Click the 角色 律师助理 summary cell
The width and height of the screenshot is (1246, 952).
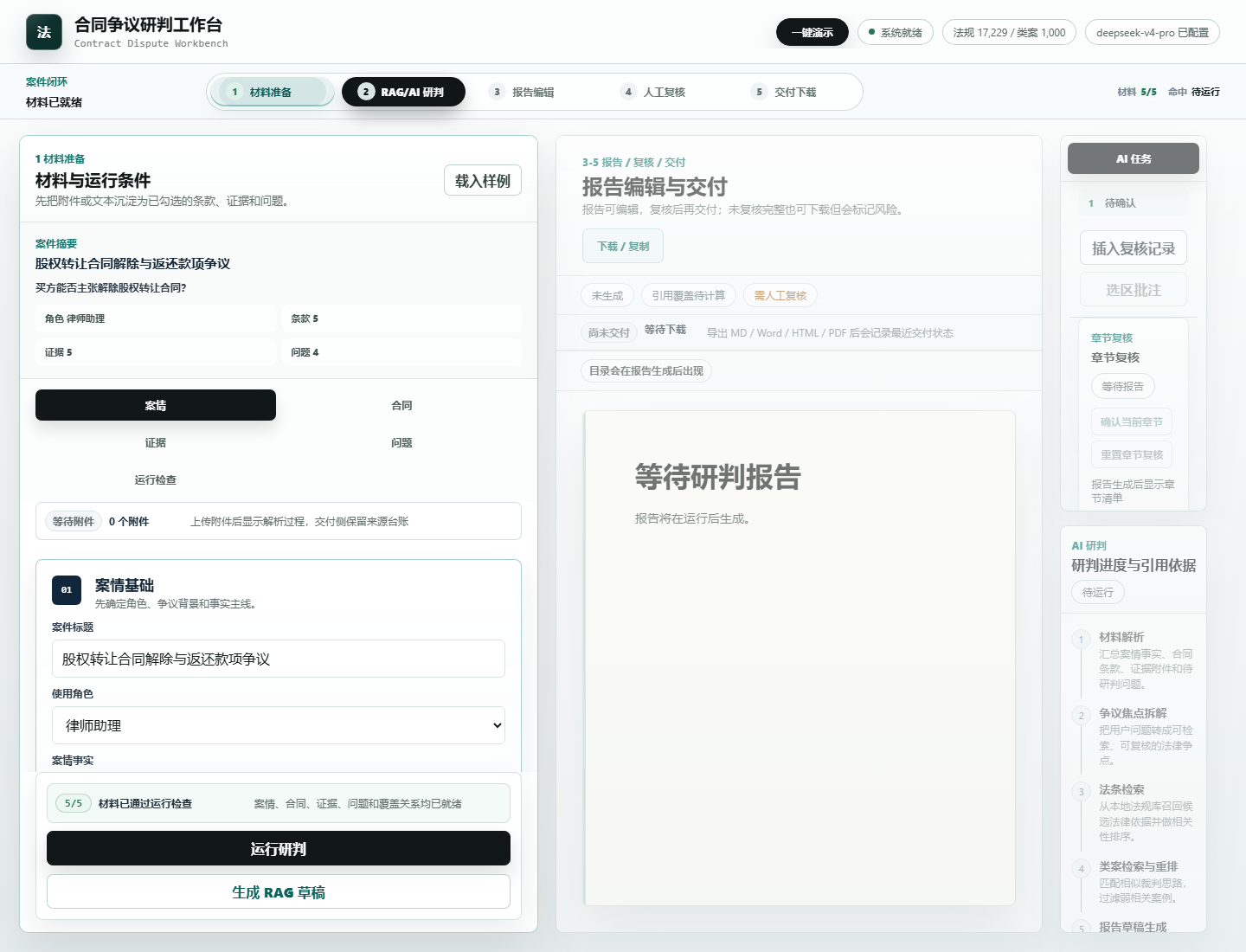coord(156,318)
